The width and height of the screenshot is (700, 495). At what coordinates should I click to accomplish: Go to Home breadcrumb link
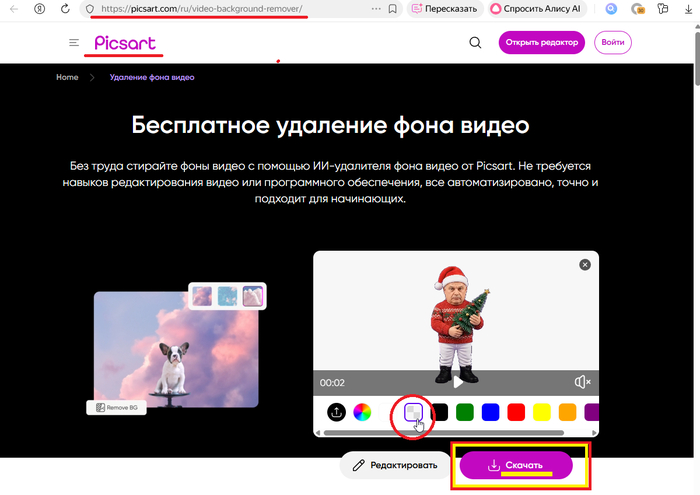[x=67, y=77]
